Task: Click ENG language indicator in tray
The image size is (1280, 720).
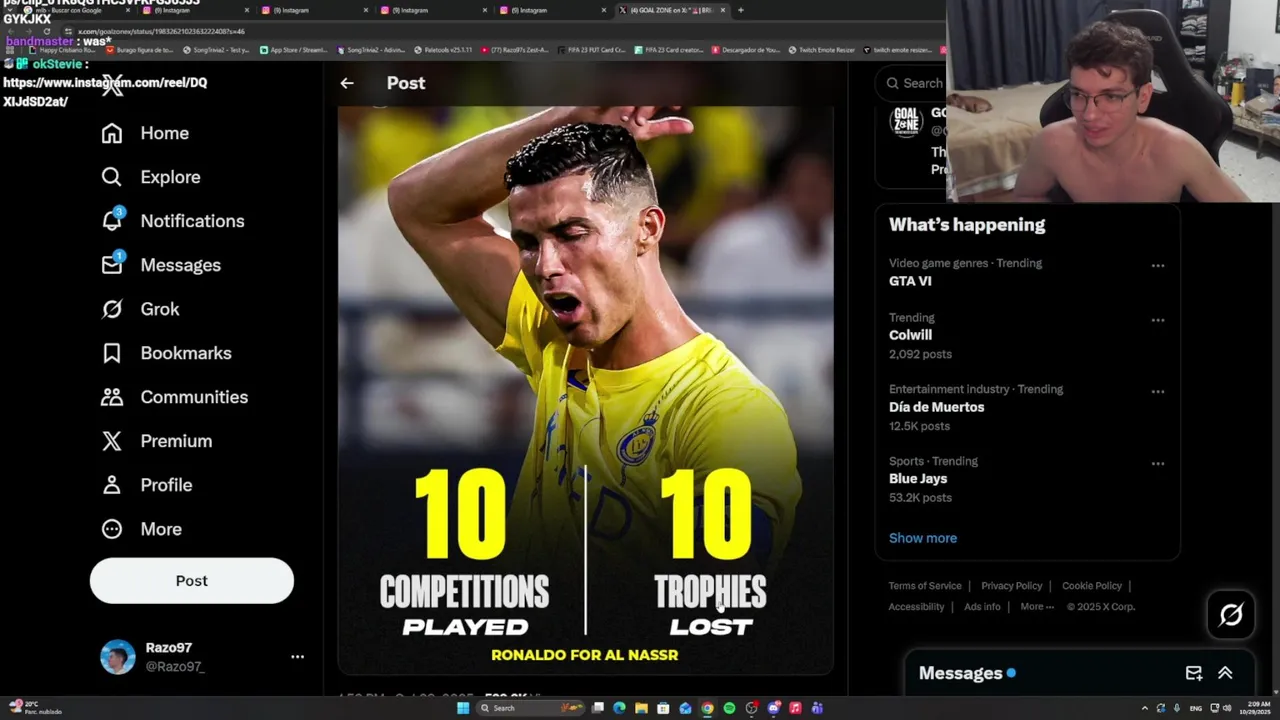Action: click(x=1195, y=708)
